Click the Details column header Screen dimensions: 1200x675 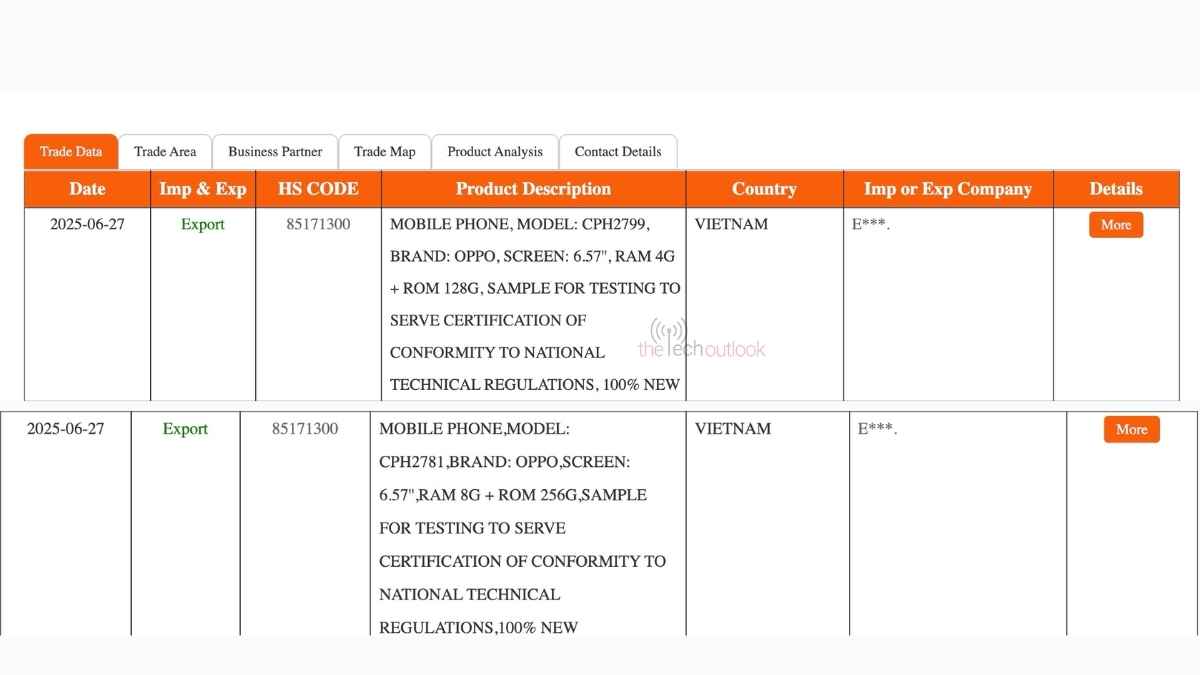1116,189
